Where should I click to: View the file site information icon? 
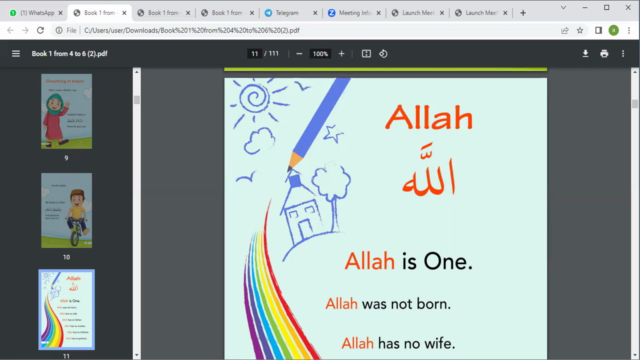59,30
